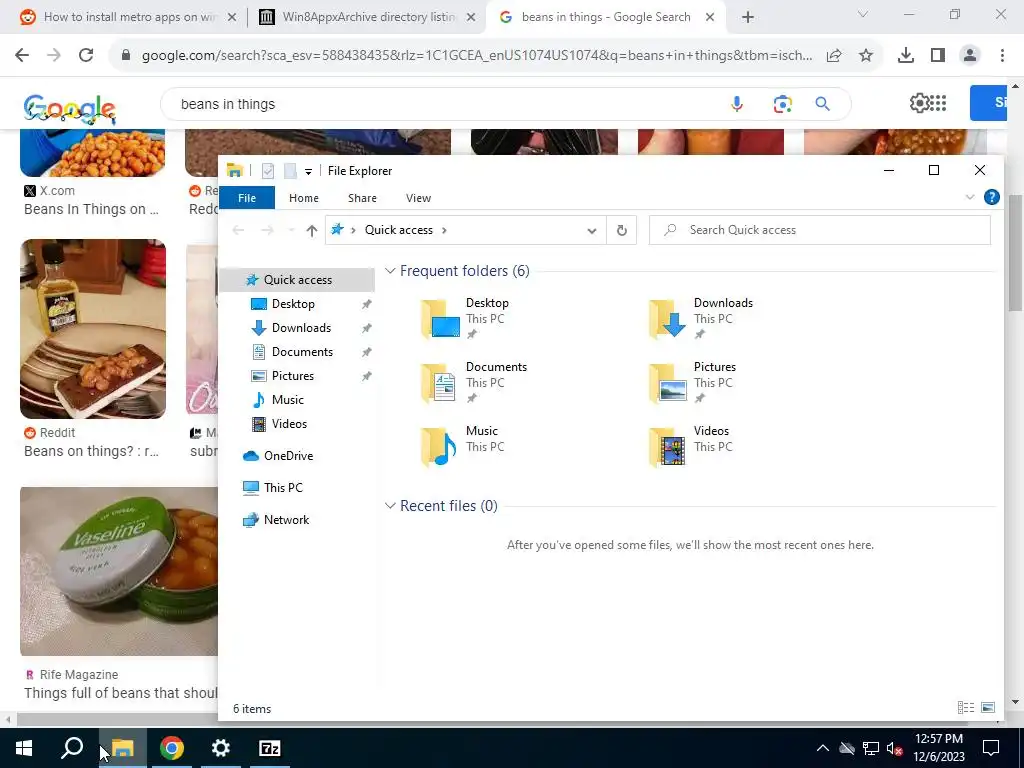Open the address bar history dropdown

coord(592,231)
